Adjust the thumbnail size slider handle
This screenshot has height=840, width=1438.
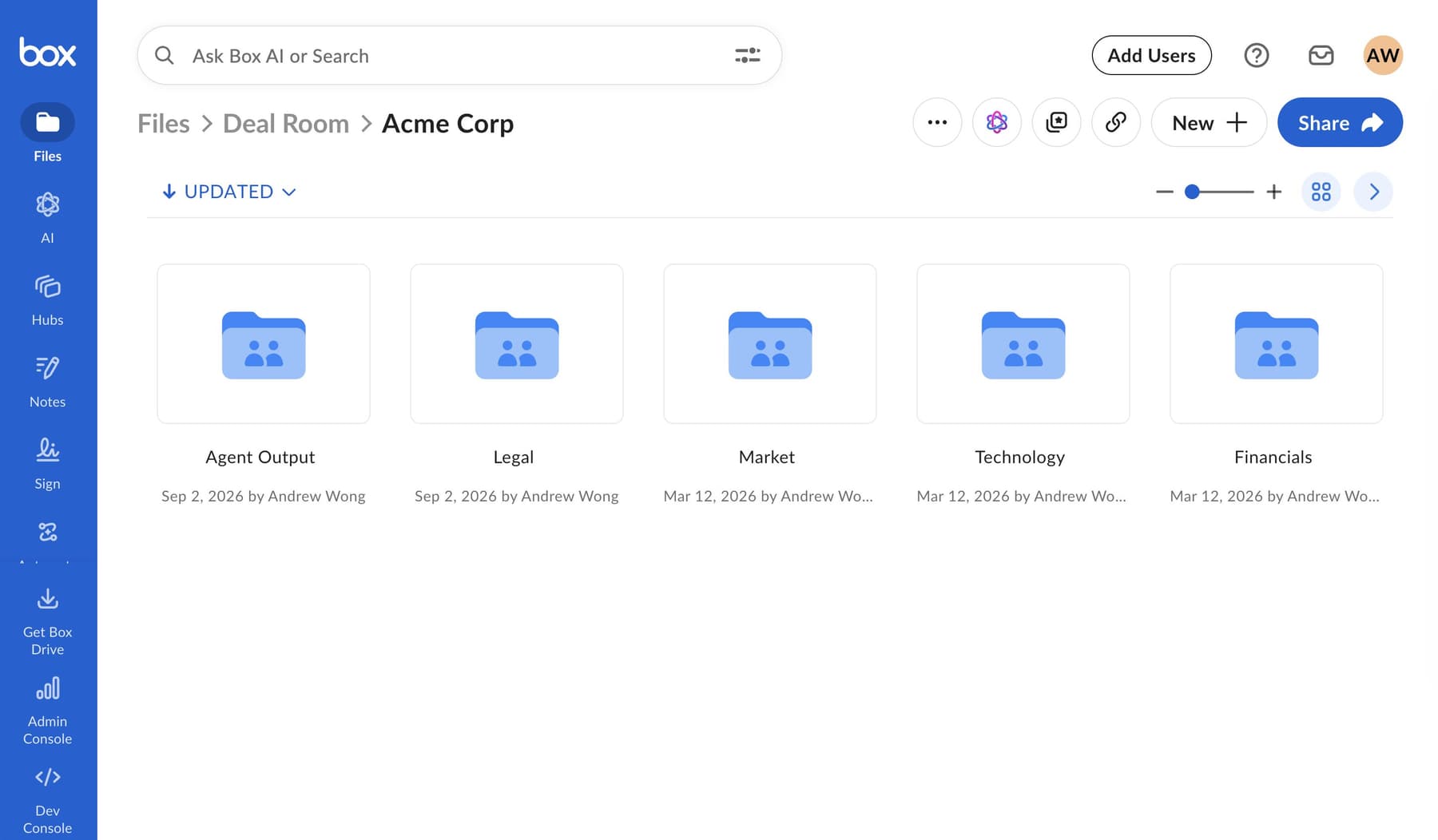point(1192,192)
